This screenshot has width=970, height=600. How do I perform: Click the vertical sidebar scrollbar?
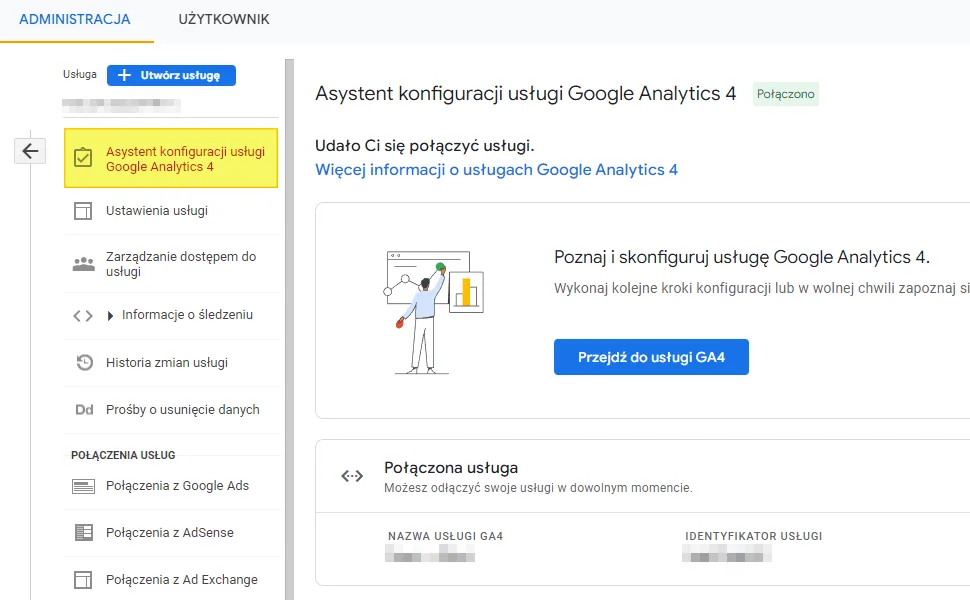289,329
